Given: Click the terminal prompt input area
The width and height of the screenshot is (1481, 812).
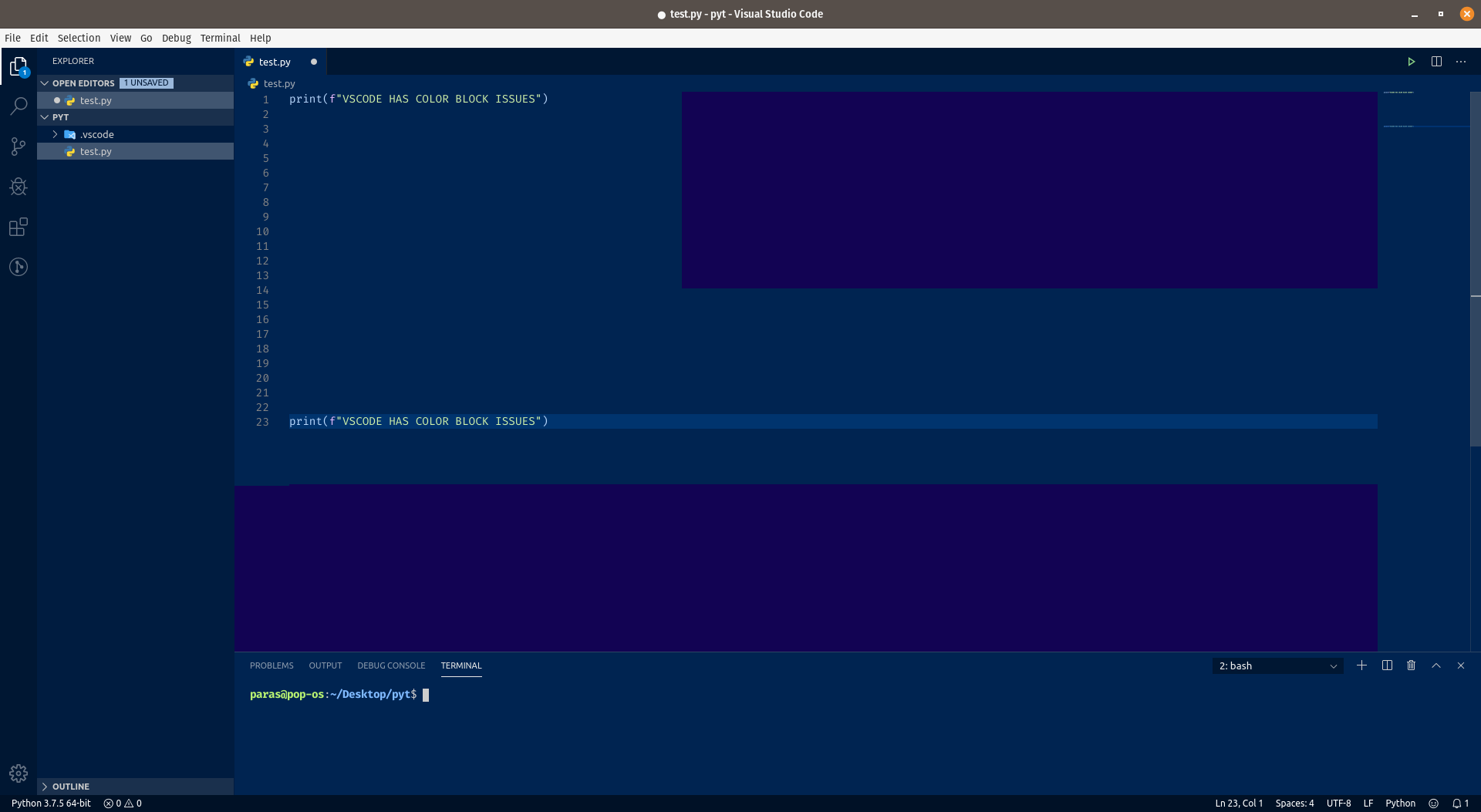Looking at the screenshot, I should tap(426, 695).
